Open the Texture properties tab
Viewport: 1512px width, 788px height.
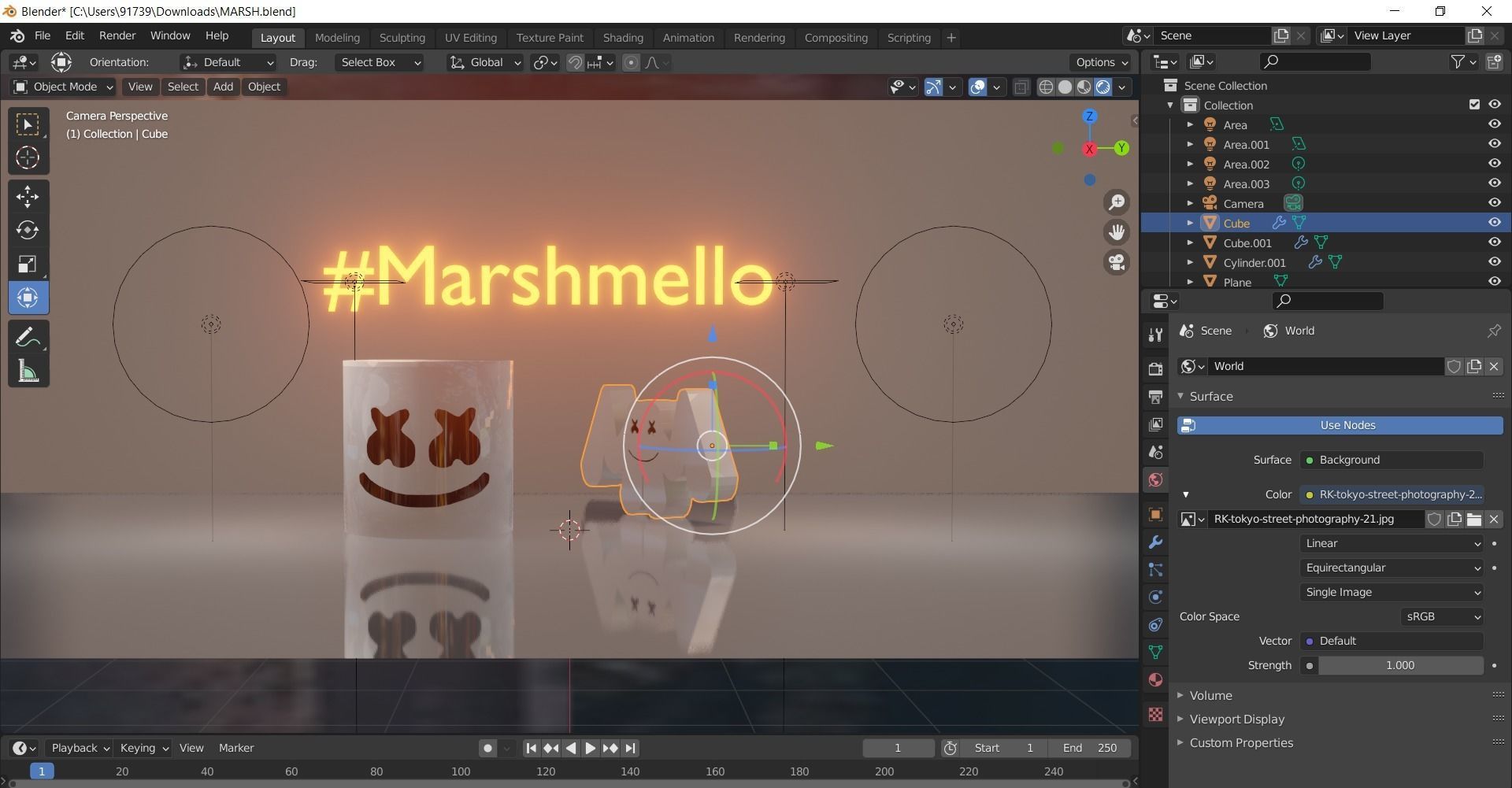(1155, 714)
